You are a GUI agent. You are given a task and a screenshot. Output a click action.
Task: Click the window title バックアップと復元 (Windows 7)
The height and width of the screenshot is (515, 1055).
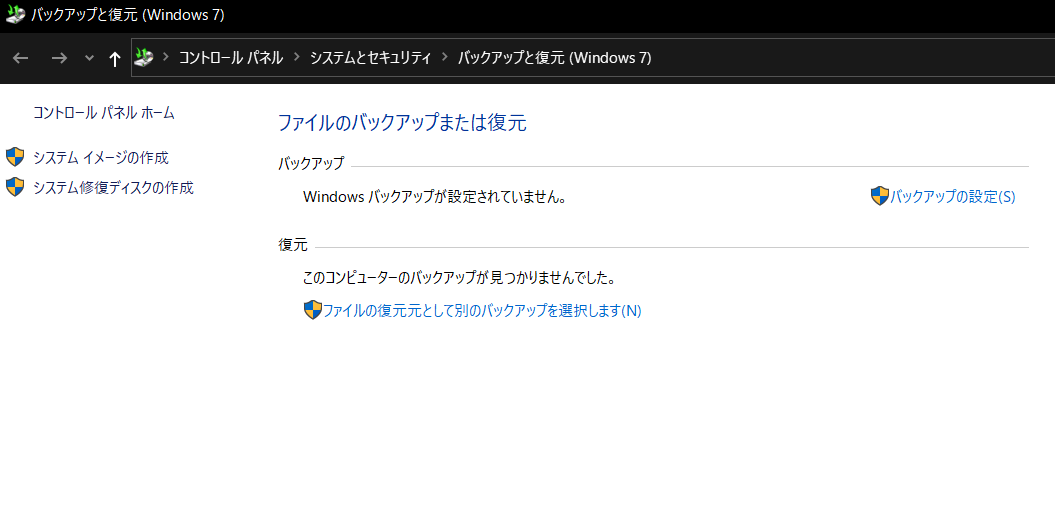[x=128, y=15]
